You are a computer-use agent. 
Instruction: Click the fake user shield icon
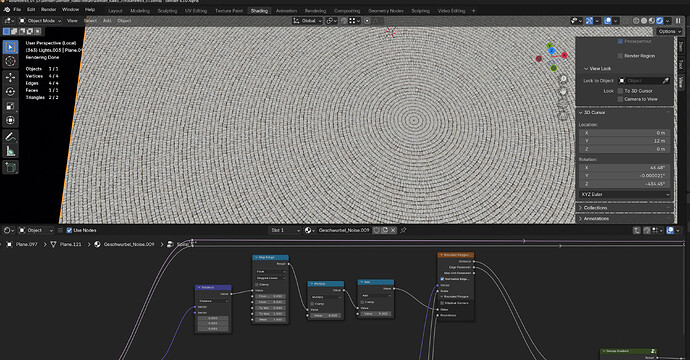tap(377, 230)
